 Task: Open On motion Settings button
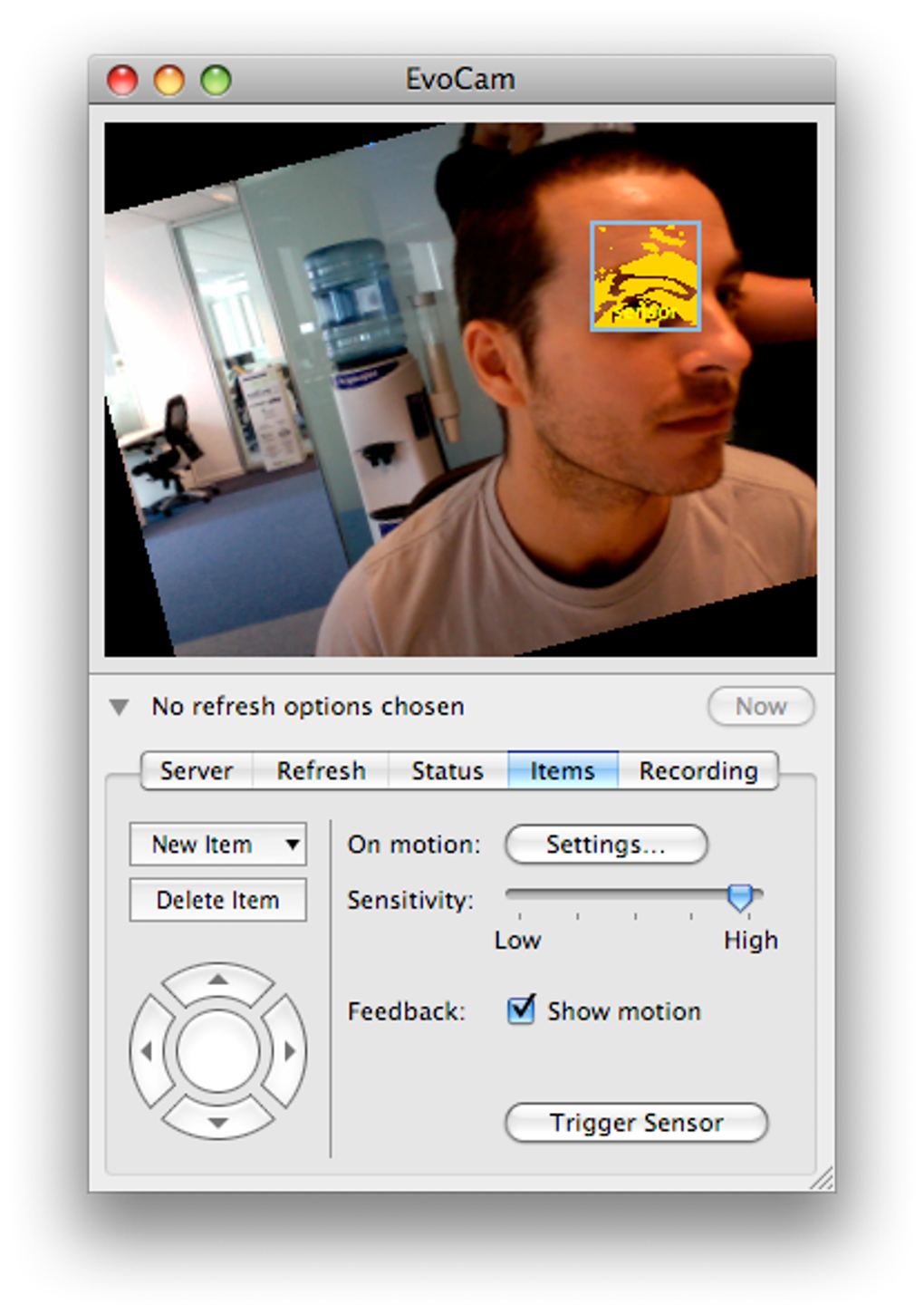pyautogui.click(x=606, y=845)
